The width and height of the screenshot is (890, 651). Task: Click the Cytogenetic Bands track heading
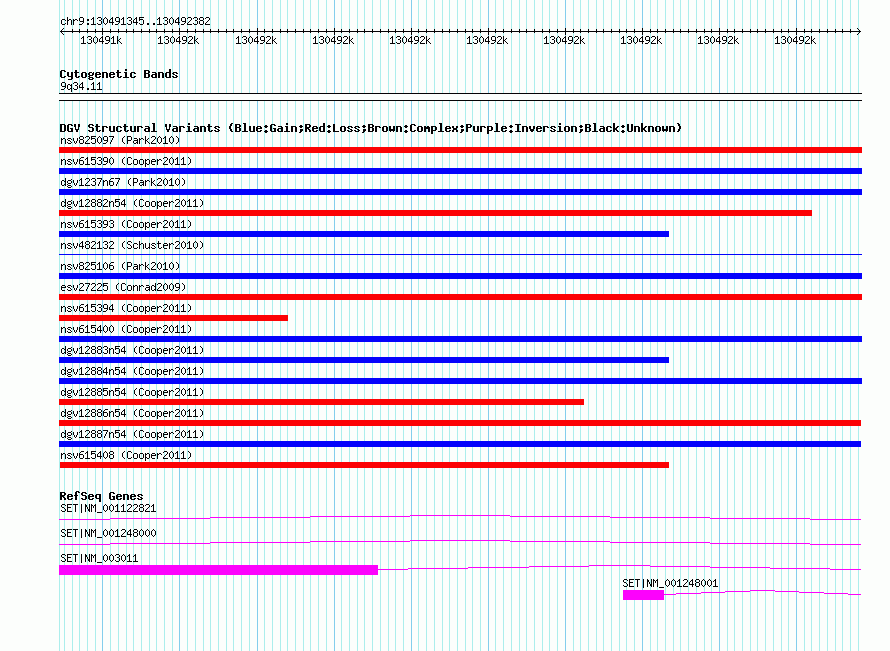[119, 74]
